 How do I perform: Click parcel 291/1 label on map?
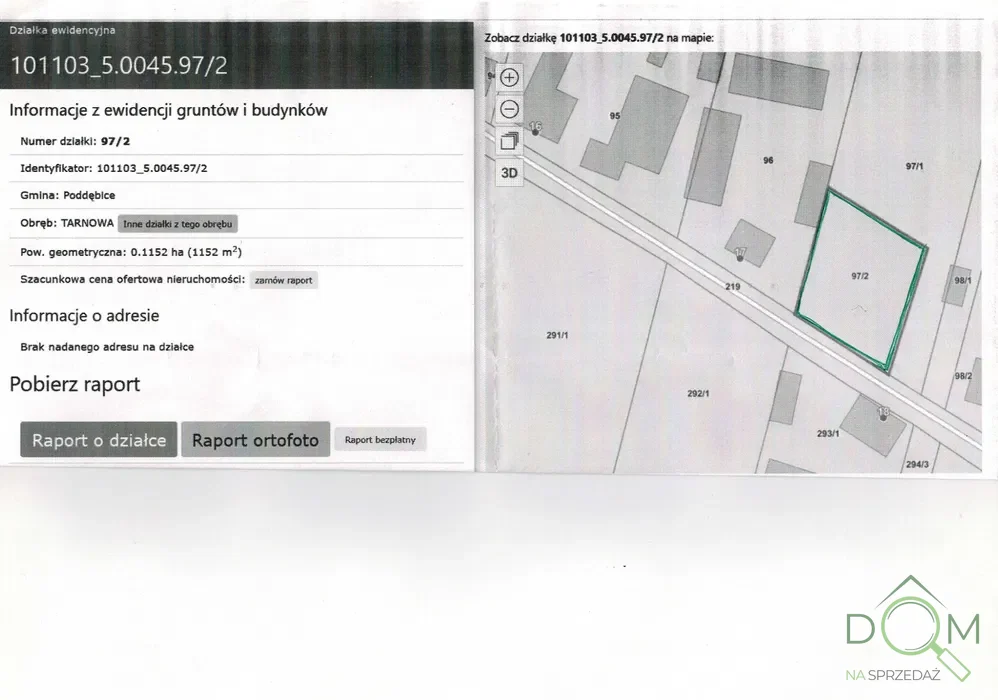(557, 335)
